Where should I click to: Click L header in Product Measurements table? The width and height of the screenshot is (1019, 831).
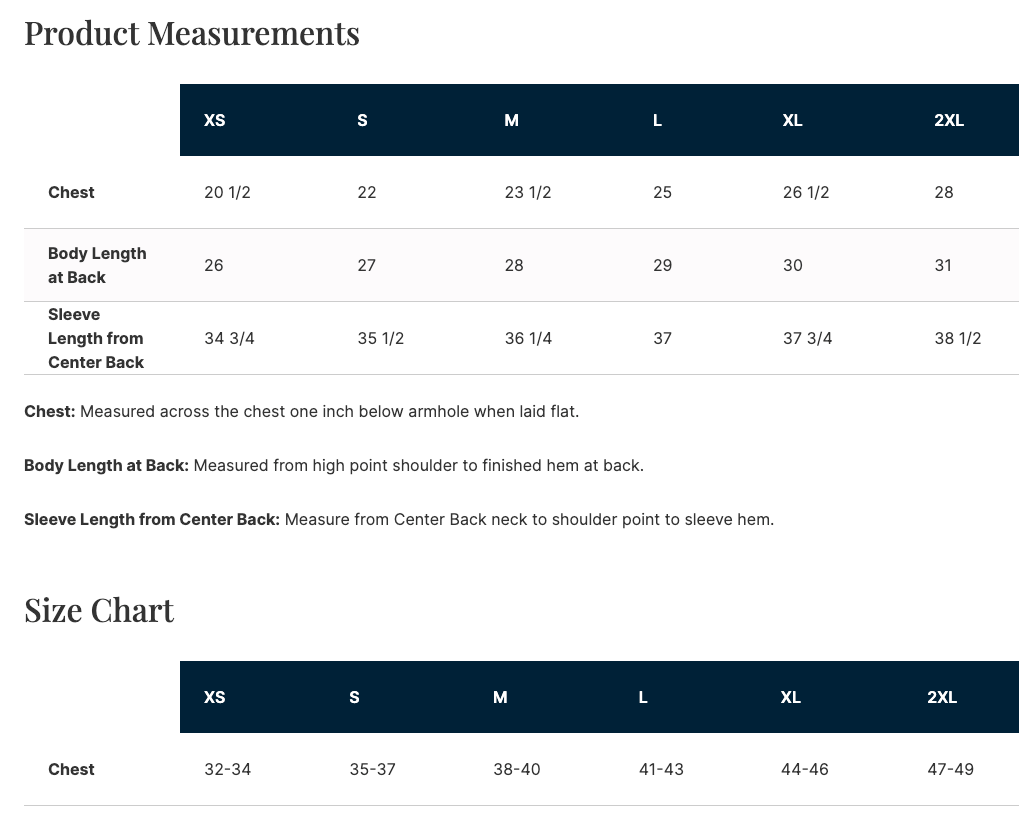(x=657, y=120)
